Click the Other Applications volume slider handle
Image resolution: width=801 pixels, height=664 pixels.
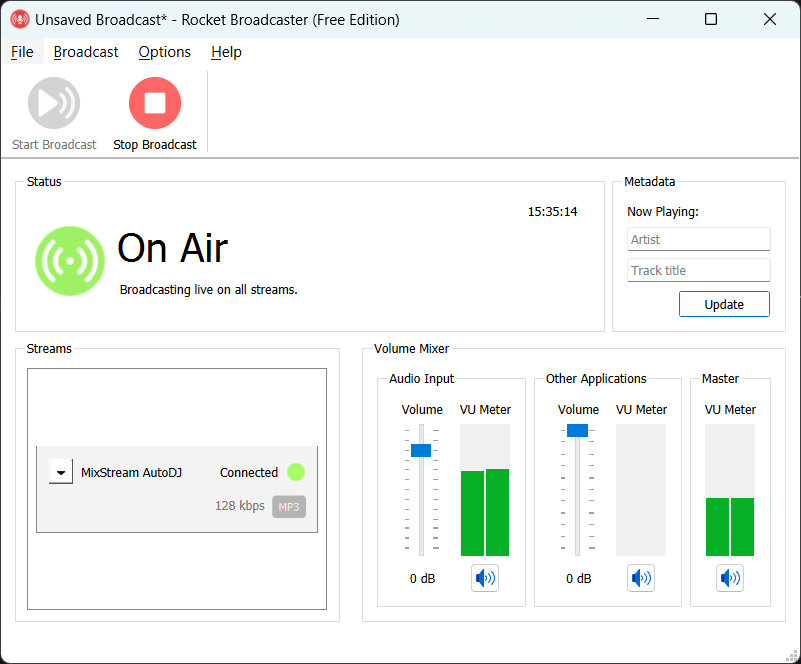[577, 431]
